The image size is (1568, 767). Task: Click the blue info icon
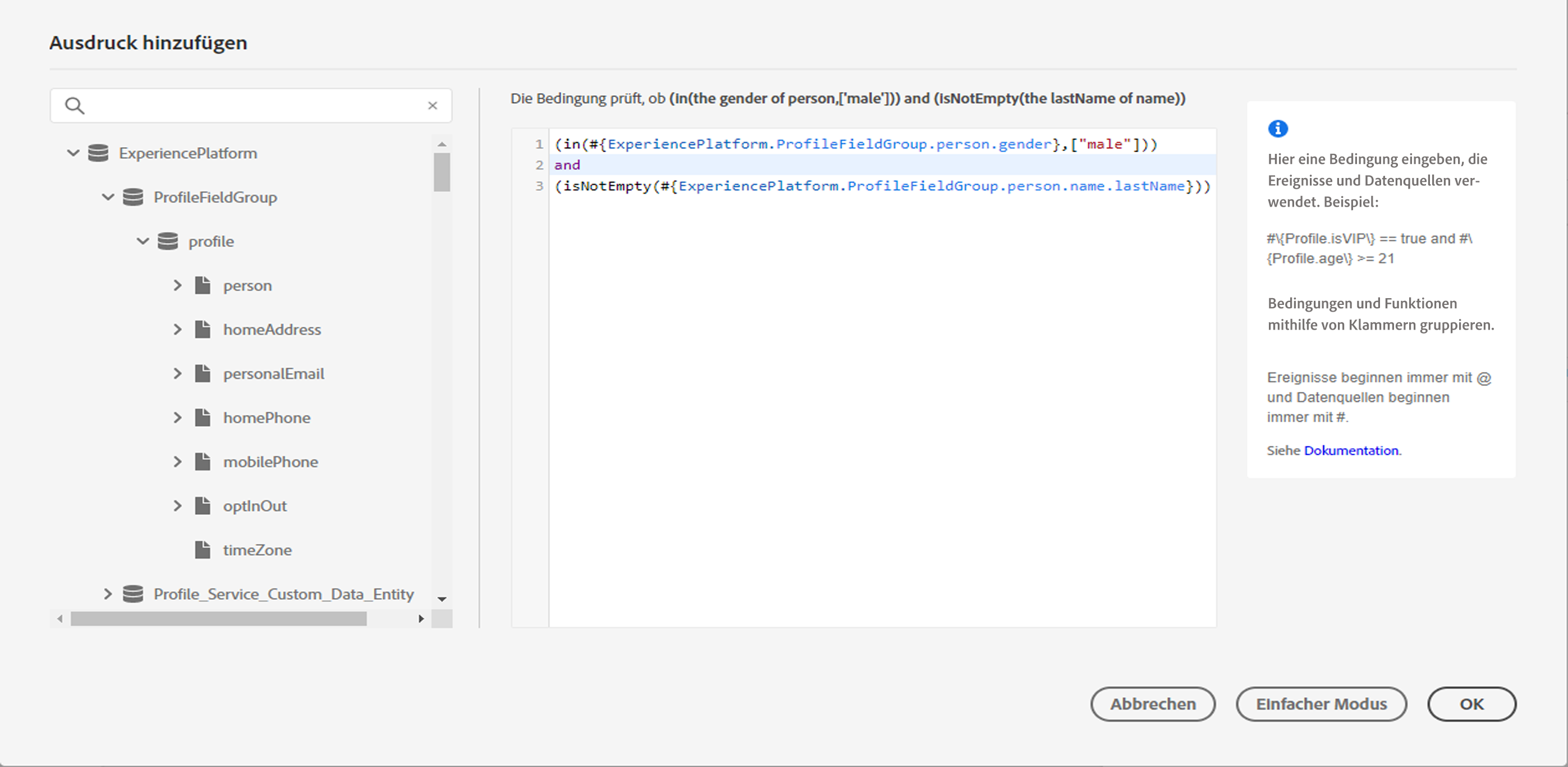pyautogui.click(x=1278, y=129)
